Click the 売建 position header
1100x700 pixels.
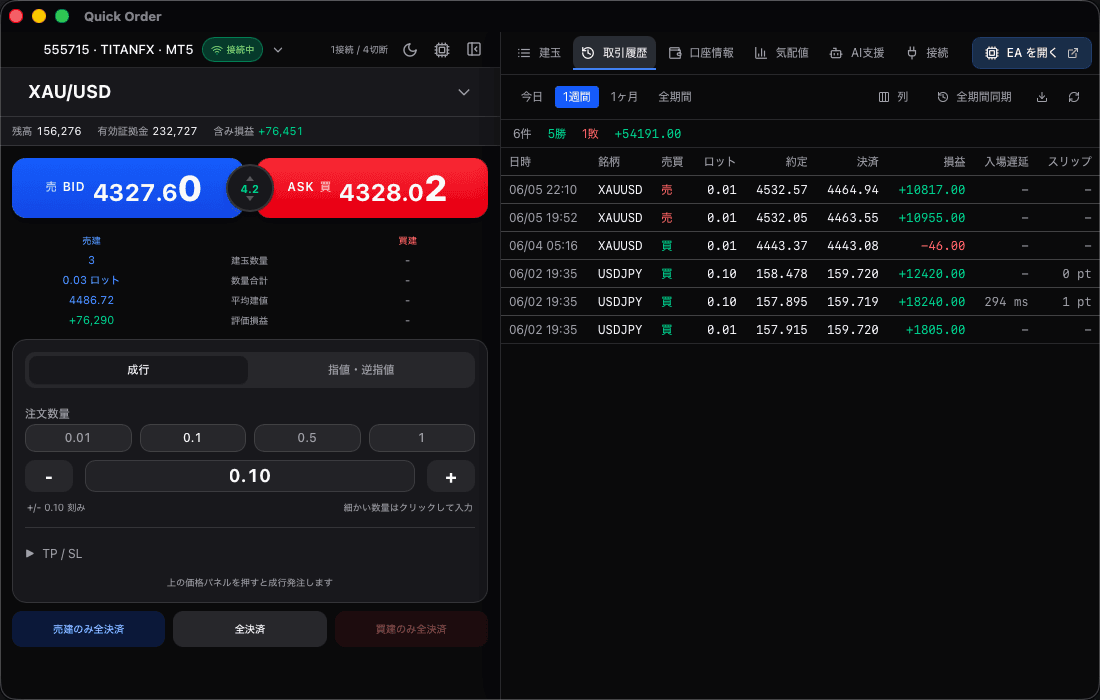click(91, 241)
